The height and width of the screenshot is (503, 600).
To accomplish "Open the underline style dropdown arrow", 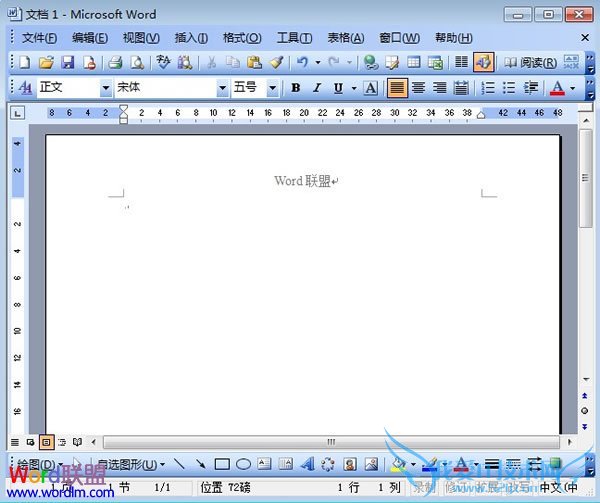I will click(x=354, y=88).
